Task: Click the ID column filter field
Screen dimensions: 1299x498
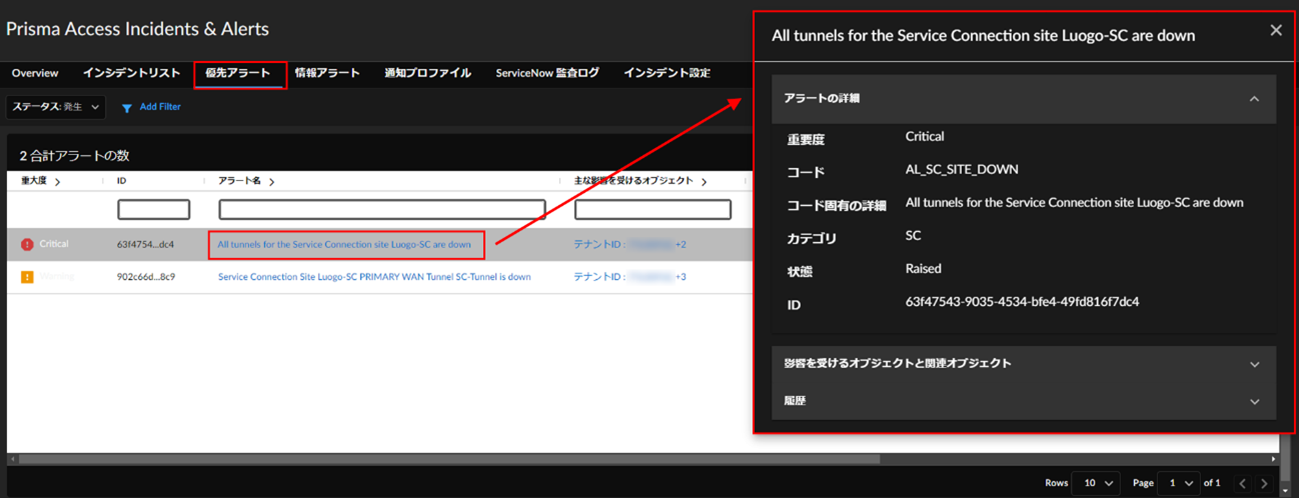Action: pos(153,210)
